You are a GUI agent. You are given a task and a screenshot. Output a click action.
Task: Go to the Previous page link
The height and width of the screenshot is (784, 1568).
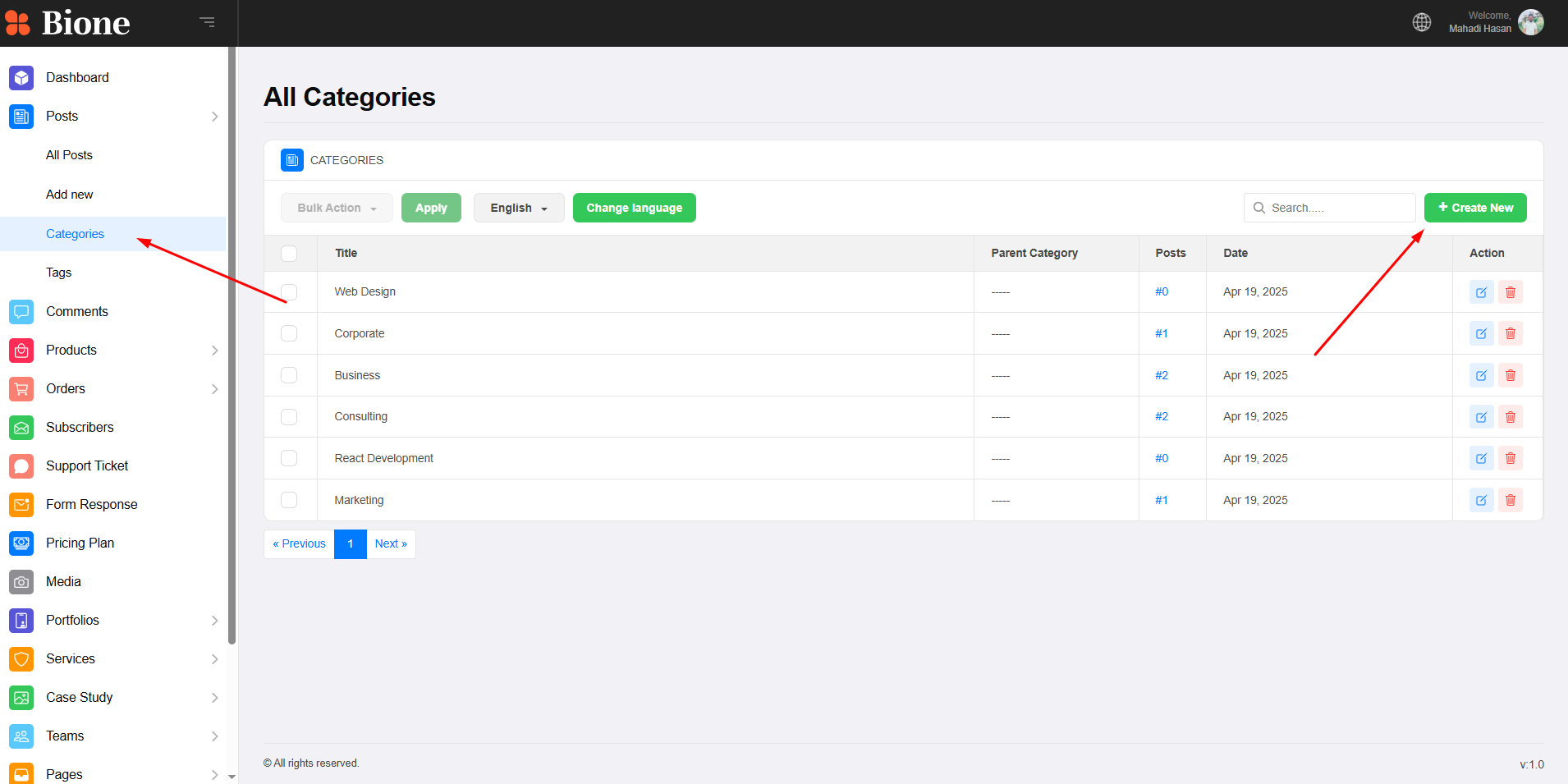click(299, 544)
